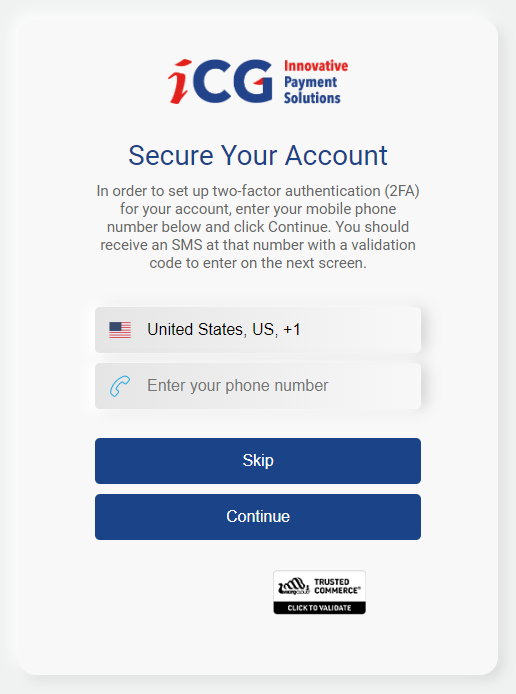
Task: Click the United States flag icon
Action: coord(120,330)
